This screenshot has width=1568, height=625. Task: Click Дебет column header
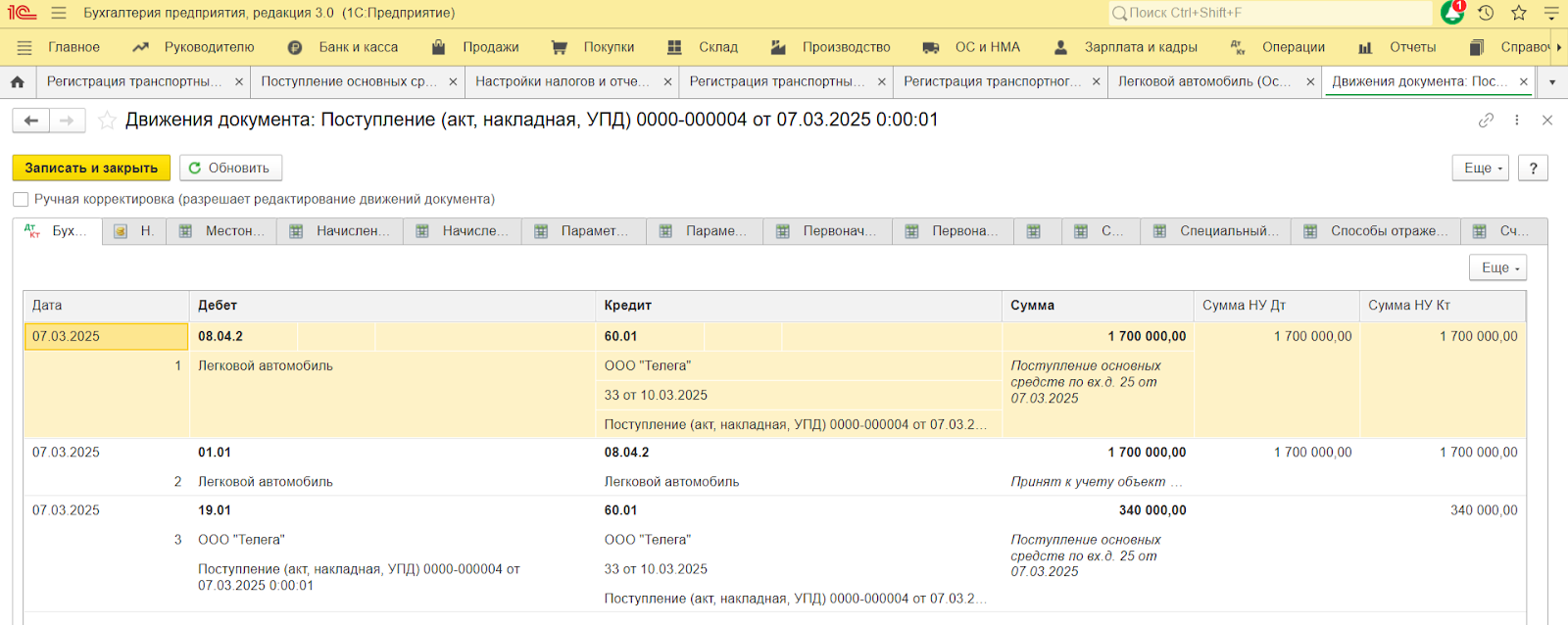click(392, 306)
